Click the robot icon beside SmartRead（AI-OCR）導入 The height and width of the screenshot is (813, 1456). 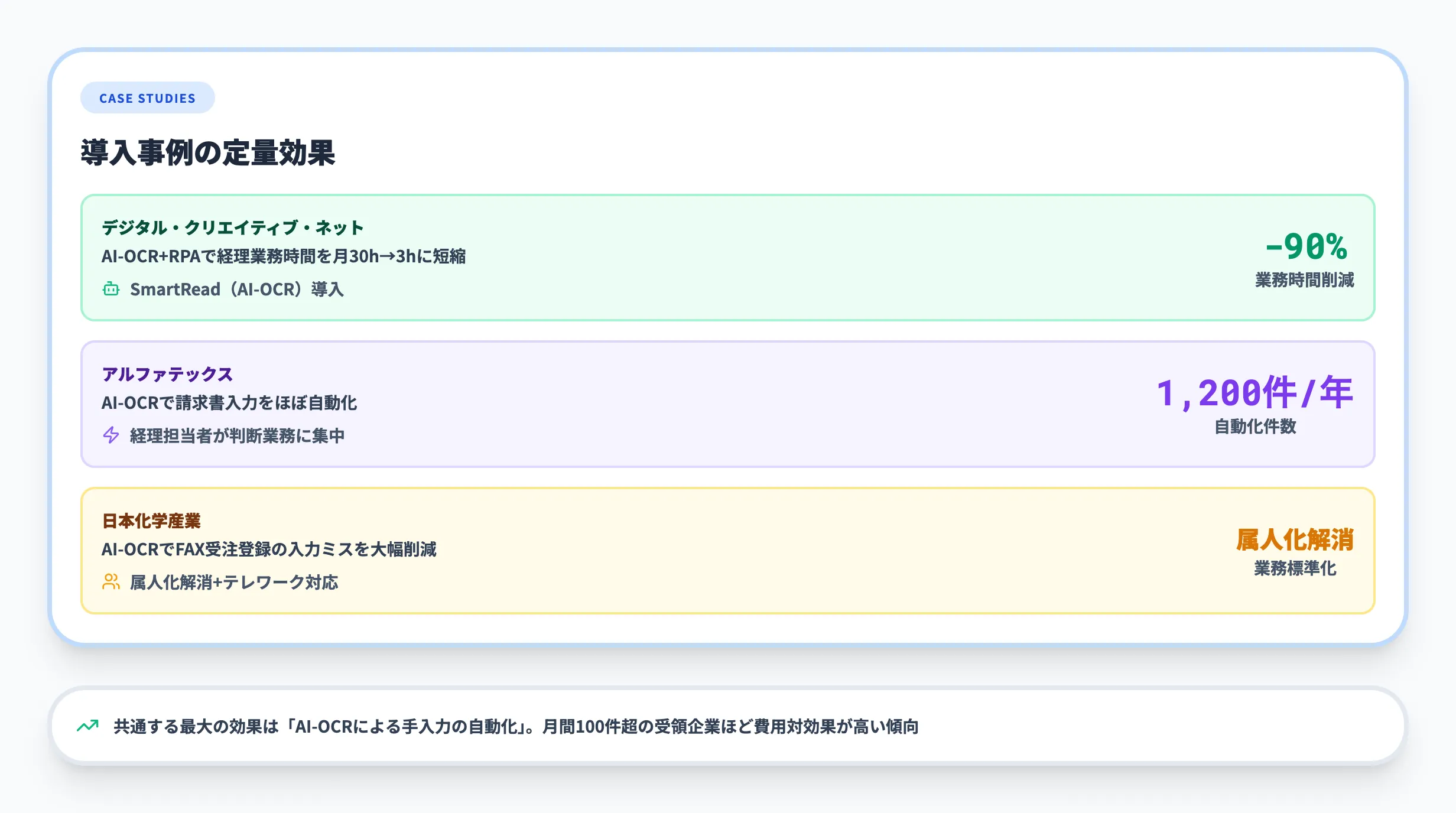coord(111,289)
